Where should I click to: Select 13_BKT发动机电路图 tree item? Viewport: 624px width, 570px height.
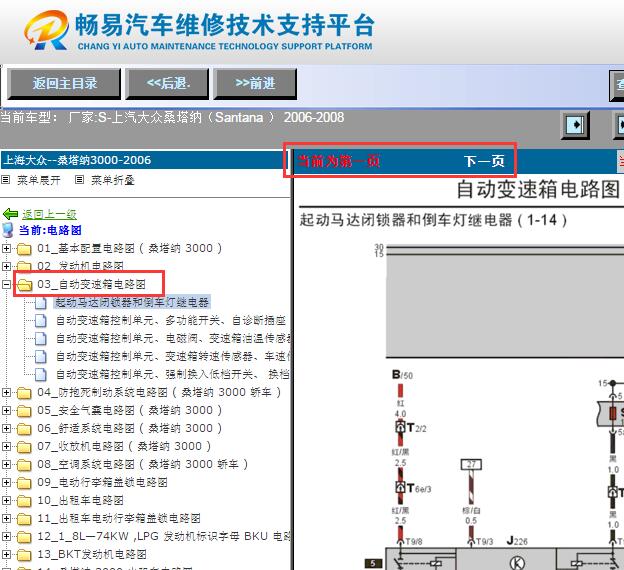(x=92, y=554)
